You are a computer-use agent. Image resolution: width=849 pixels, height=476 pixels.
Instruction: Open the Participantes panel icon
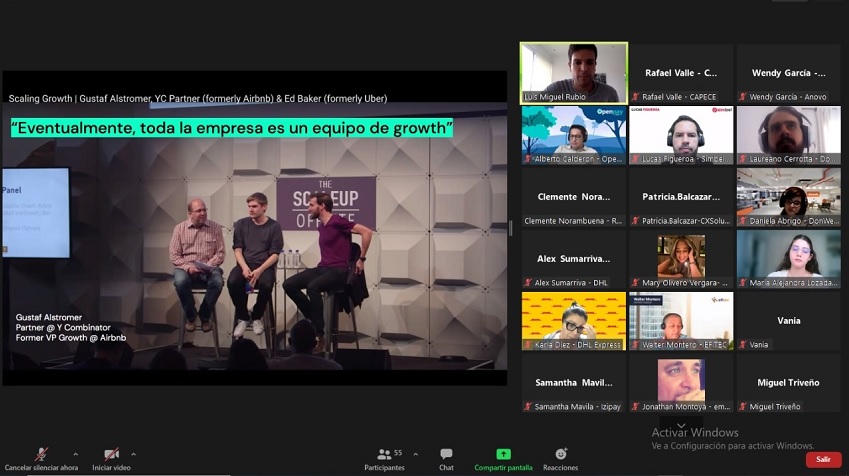coord(384,454)
